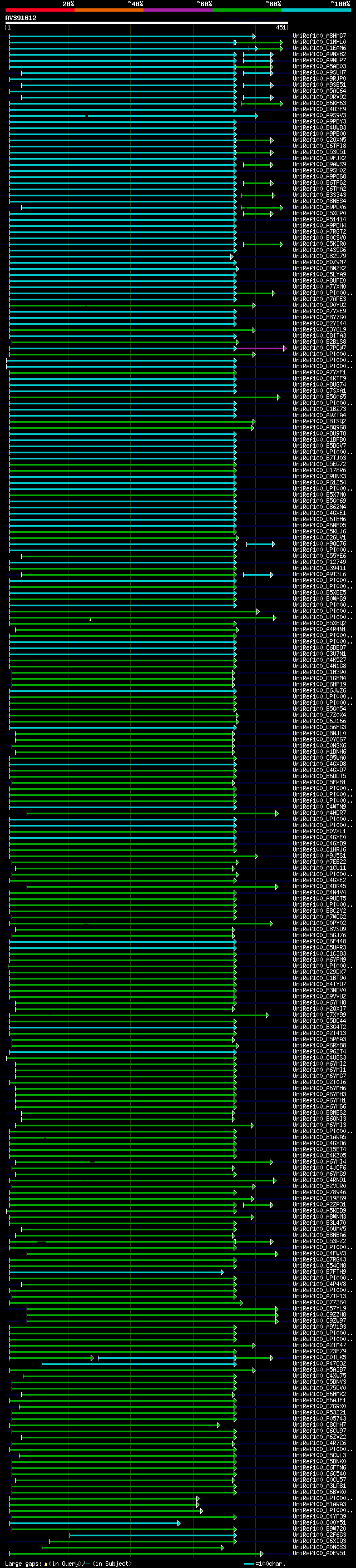Select hit label UniRef100_C0NSX6

pos(319,746)
